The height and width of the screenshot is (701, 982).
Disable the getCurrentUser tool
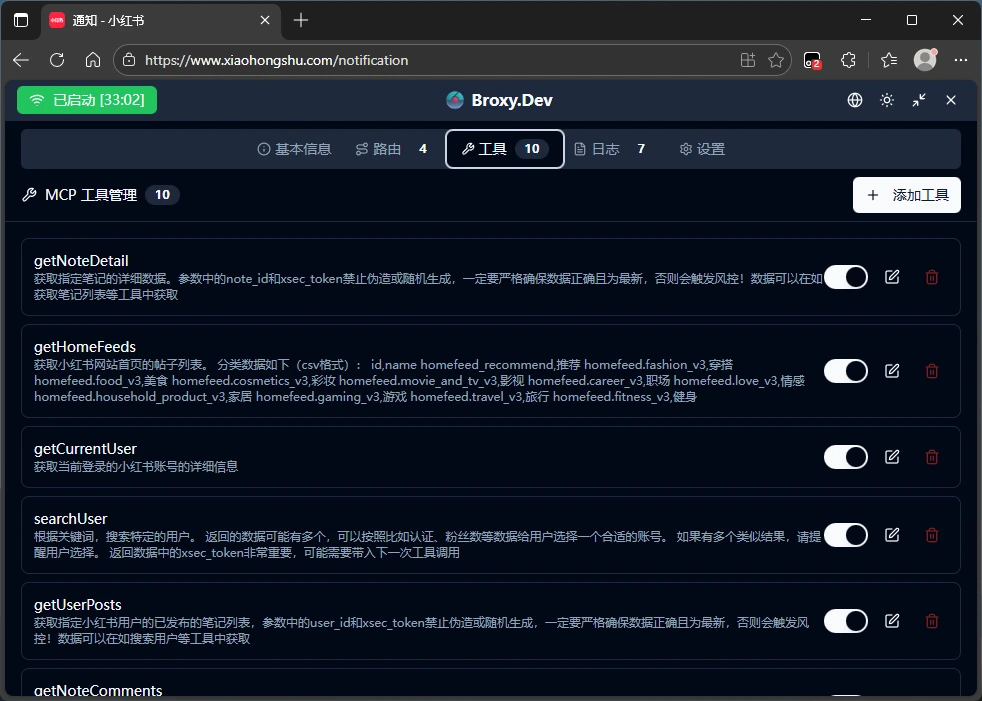pos(845,457)
